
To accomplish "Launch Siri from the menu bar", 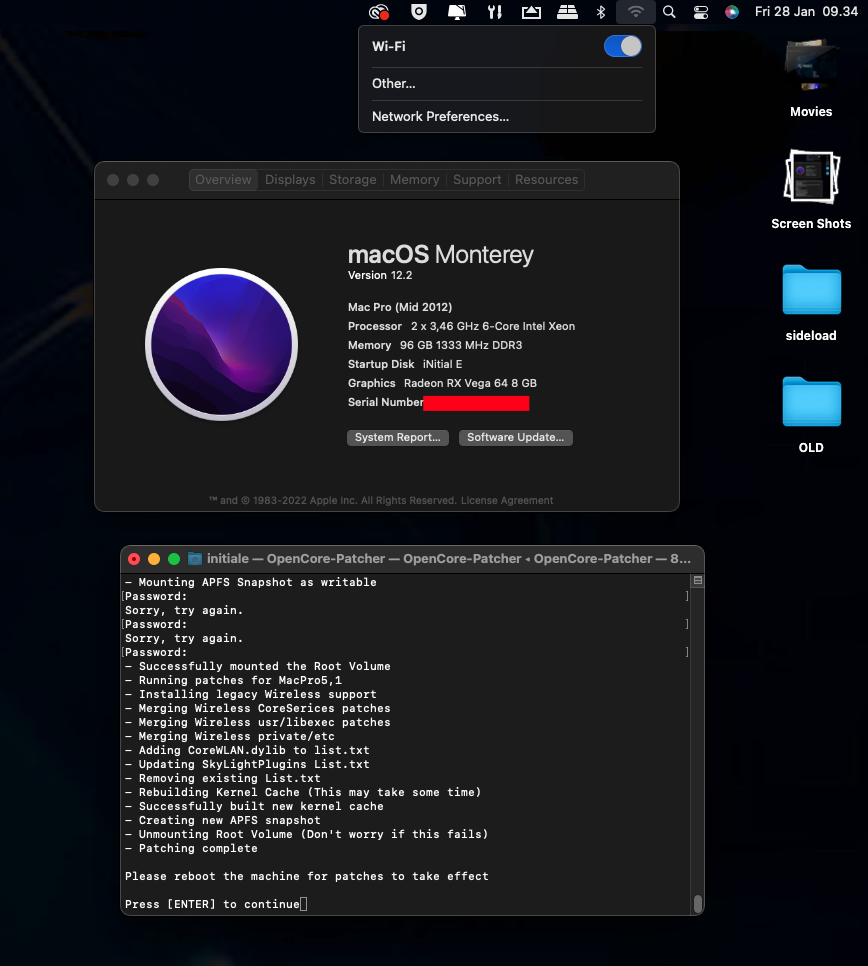I will [x=732, y=12].
